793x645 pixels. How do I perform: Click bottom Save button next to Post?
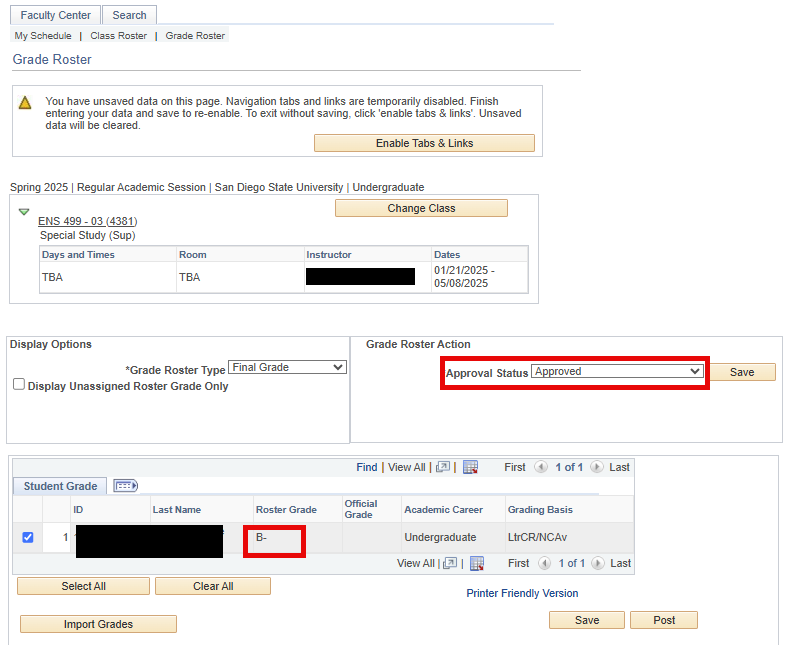pos(587,620)
